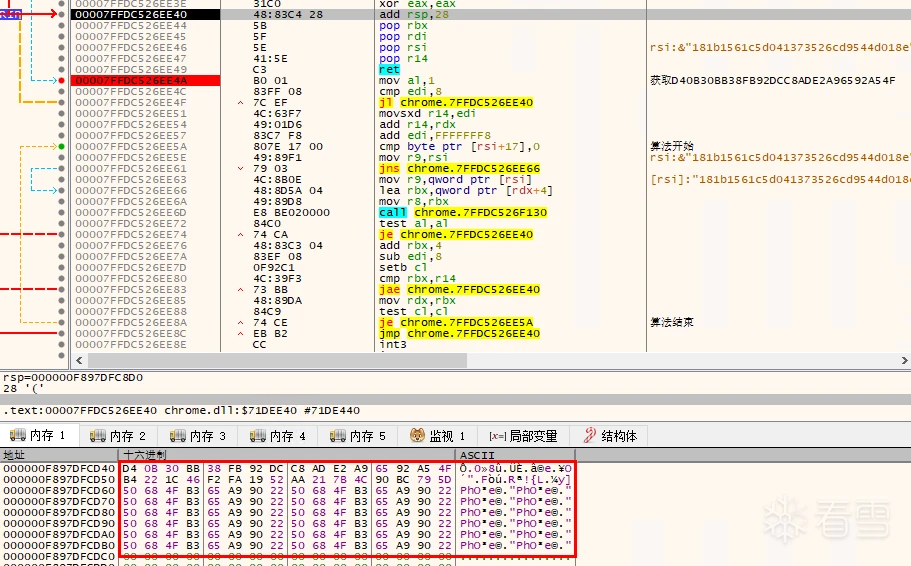Click jump target in 'jmp chrome.7FFDC526EE40'
This screenshot has width=911, height=566.
pos(474,334)
